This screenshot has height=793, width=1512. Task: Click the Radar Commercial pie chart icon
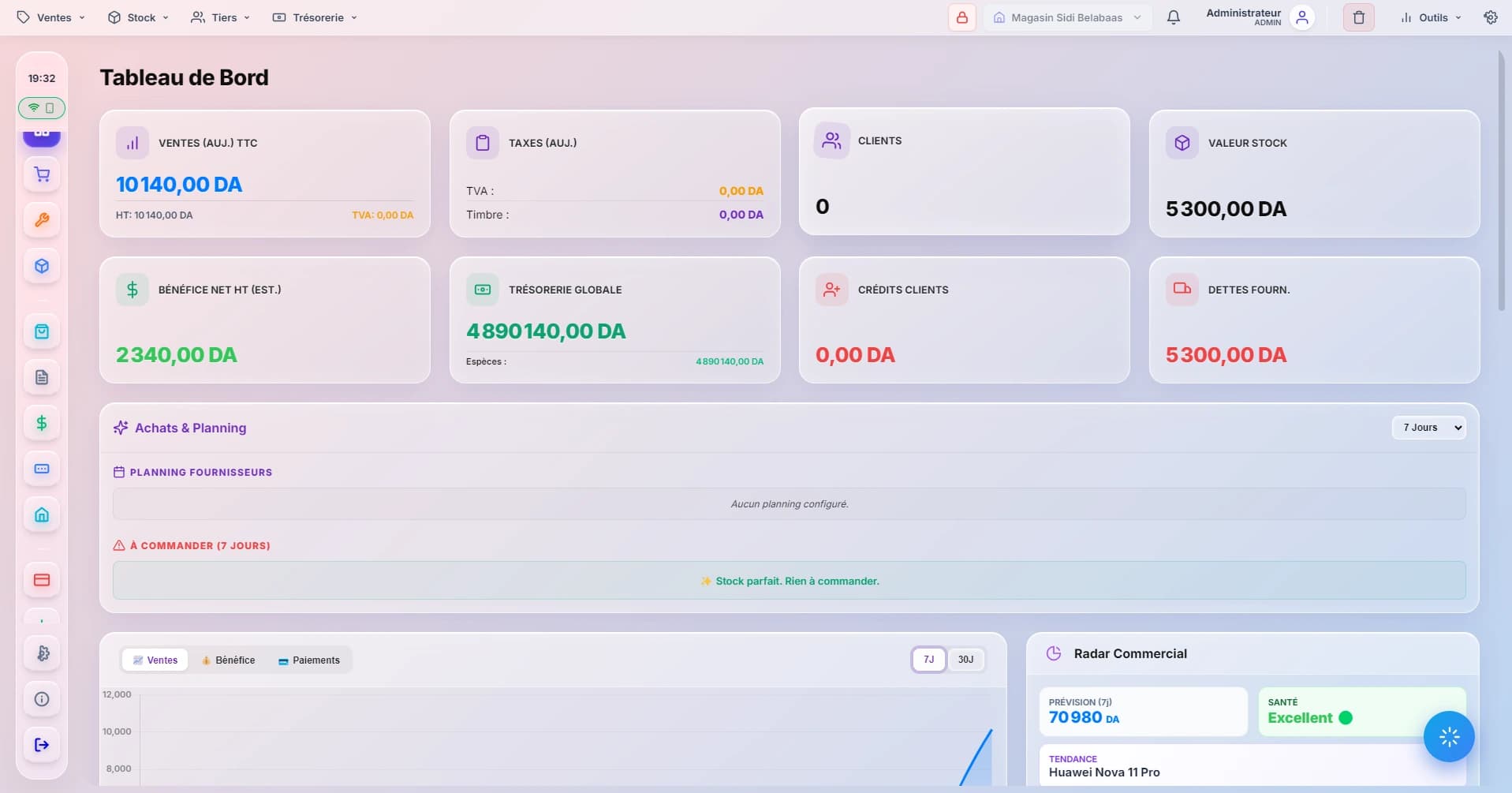[x=1054, y=653]
